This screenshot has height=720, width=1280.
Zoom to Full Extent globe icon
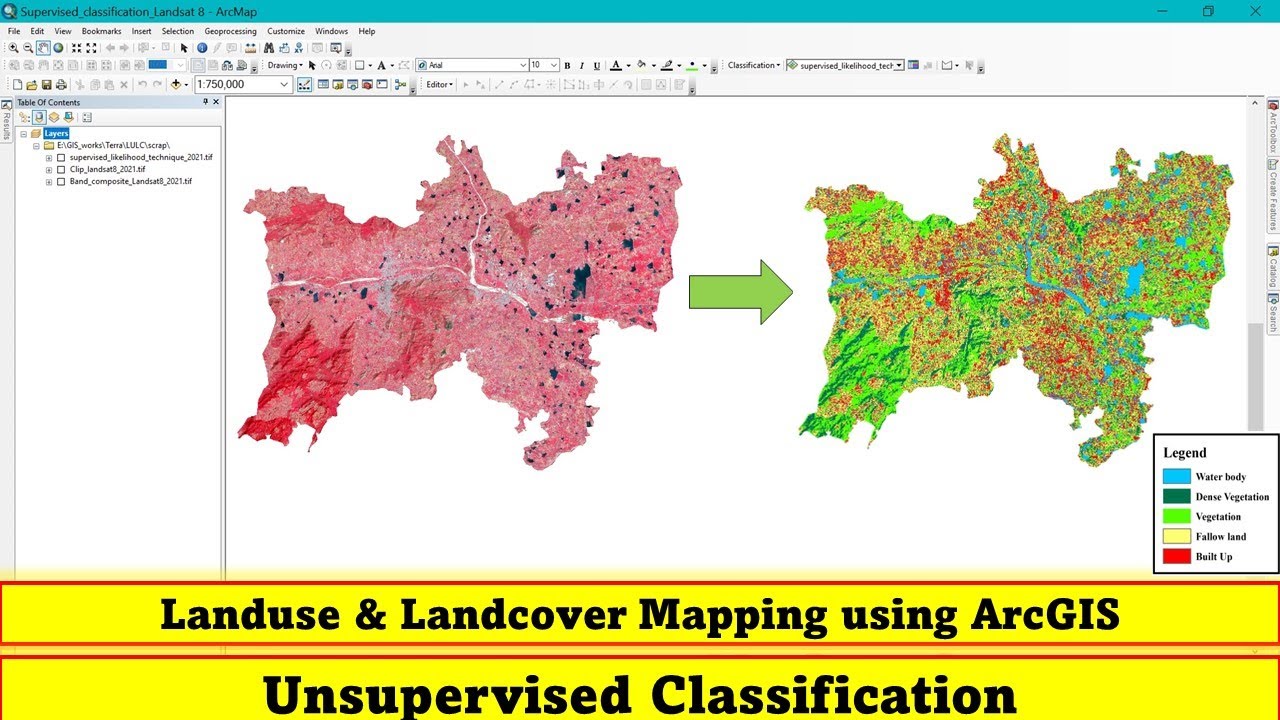(58, 47)
